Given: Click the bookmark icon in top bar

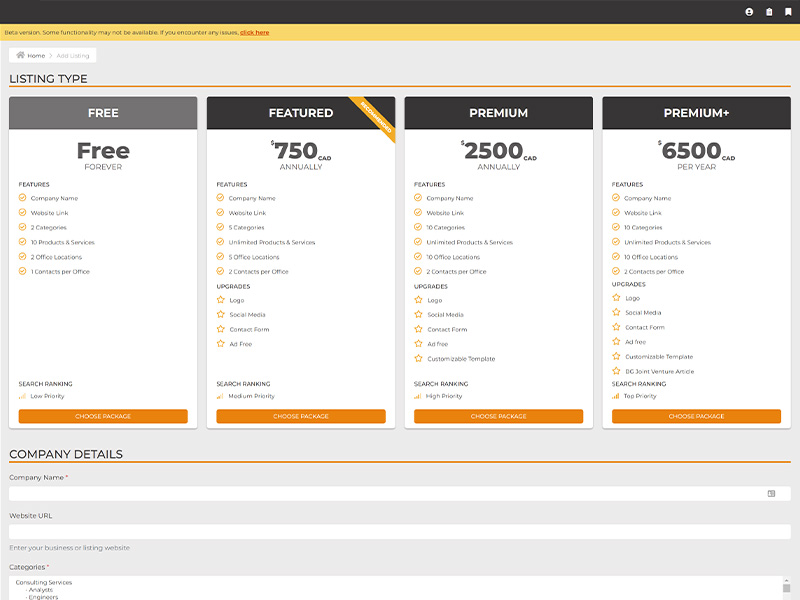Looking at the screenshot, I should [788, 12].
